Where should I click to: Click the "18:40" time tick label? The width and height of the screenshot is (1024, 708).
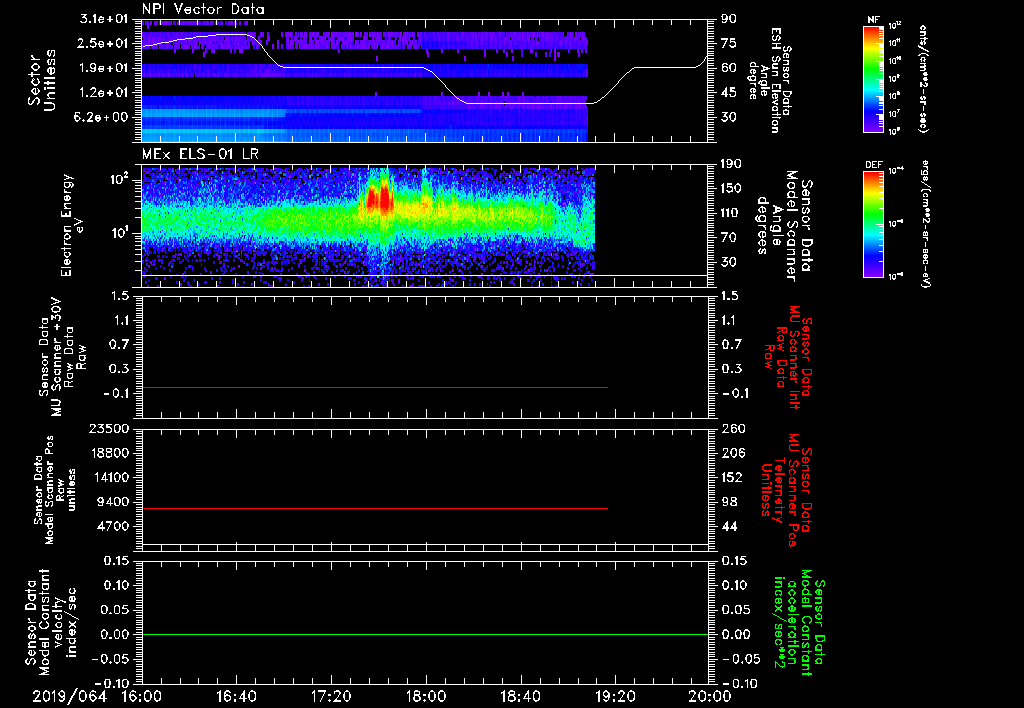click(520, 696)
